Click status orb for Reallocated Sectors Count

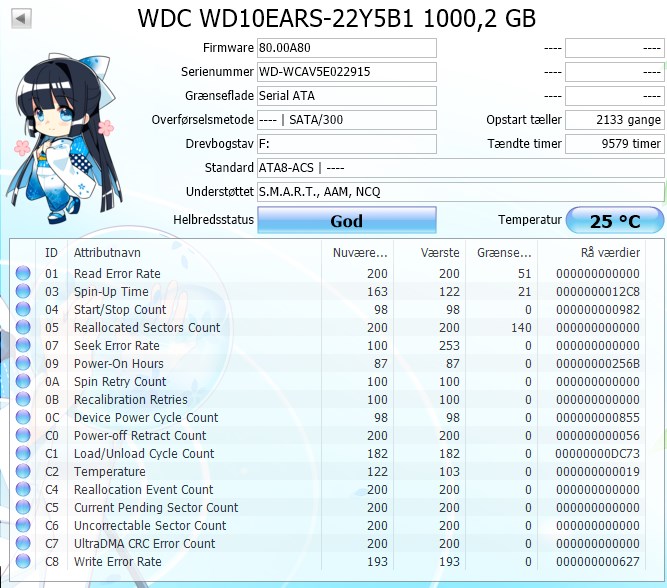point(23,327)
